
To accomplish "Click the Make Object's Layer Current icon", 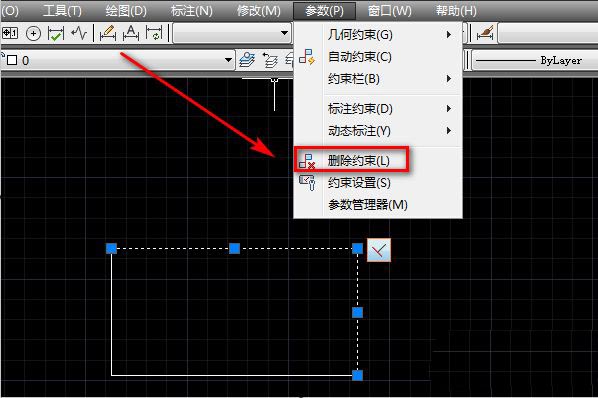I will point(247,60).
